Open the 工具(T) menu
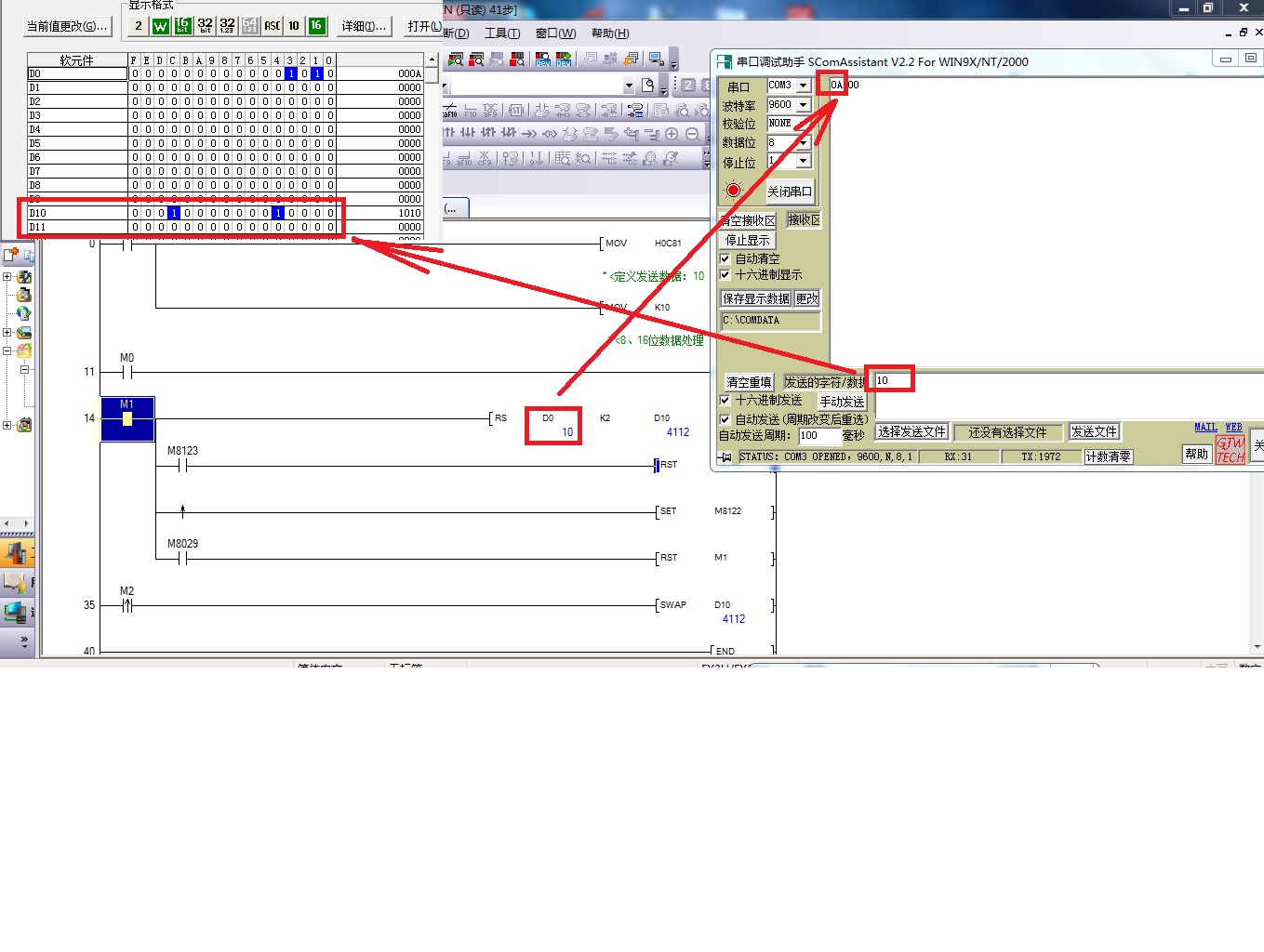The height and width of the screenshot is (952, 1264). click(501, 33)
